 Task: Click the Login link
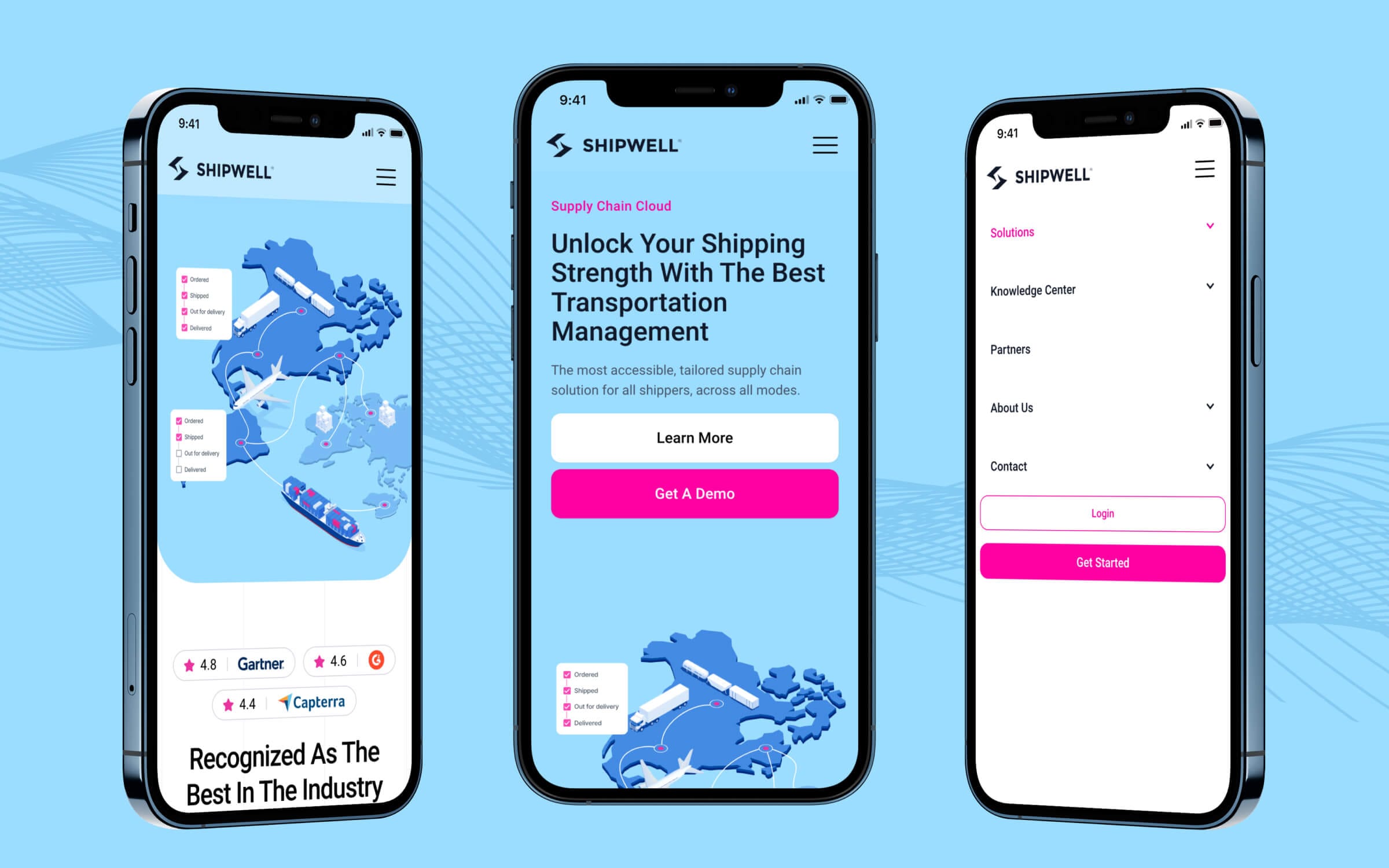point(1101,513)
